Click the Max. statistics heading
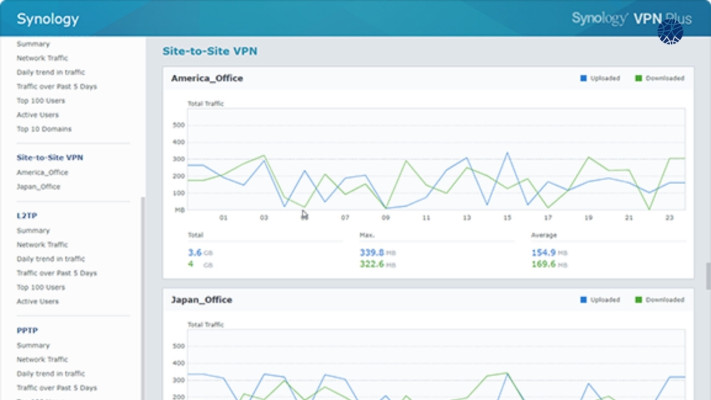The width and height of the screenshot is (711, 400). (367, 235)
